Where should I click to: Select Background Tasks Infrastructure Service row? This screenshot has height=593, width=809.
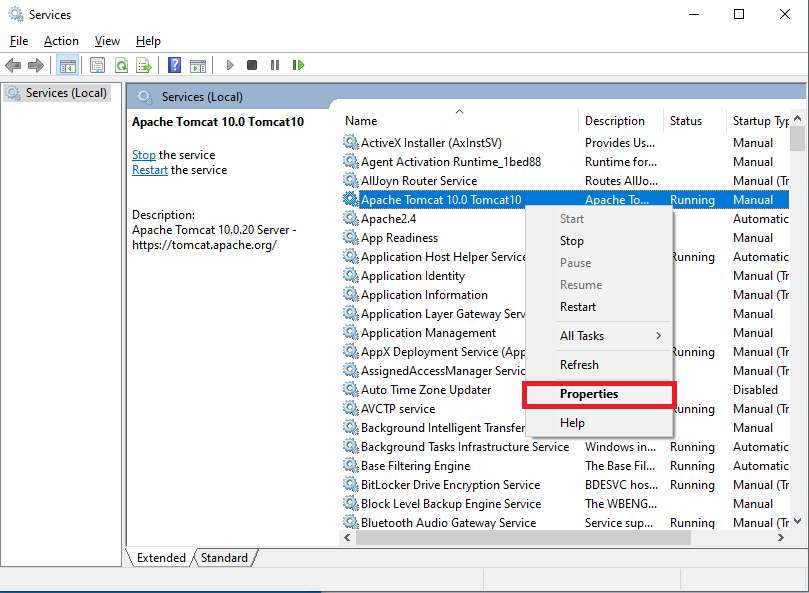click(565, 446)
